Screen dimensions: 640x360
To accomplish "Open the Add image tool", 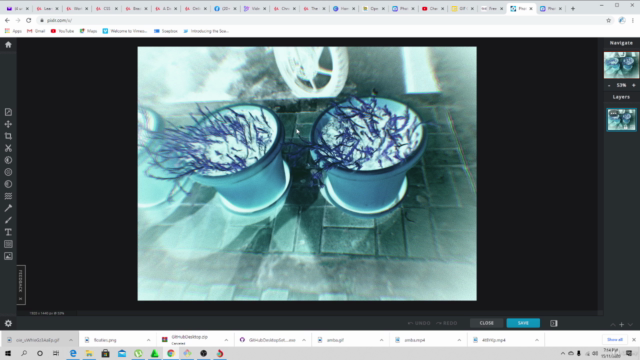I will pyautogui.click(x=8, y=256).
